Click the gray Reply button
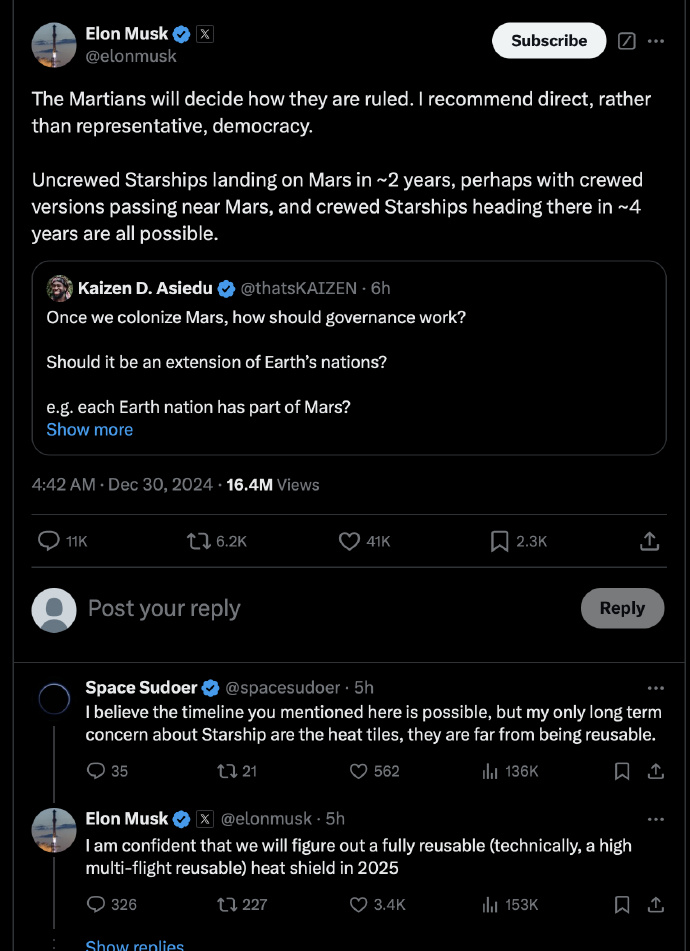Image resolution: width=690 pixels, height=951 pixels. [622, 608]
